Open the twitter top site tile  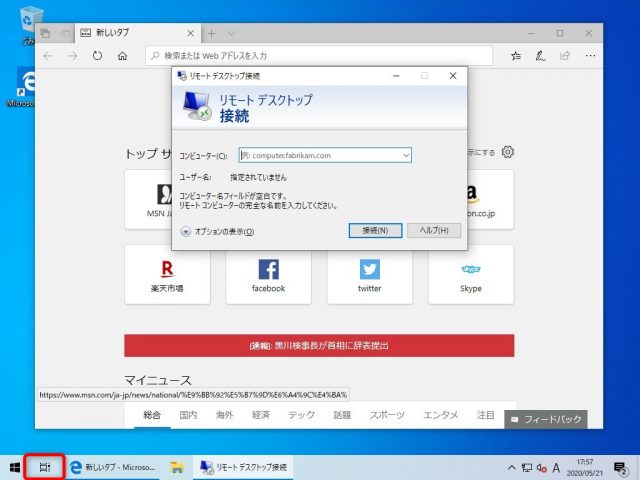pyautogui.click(x=370, y=274)
